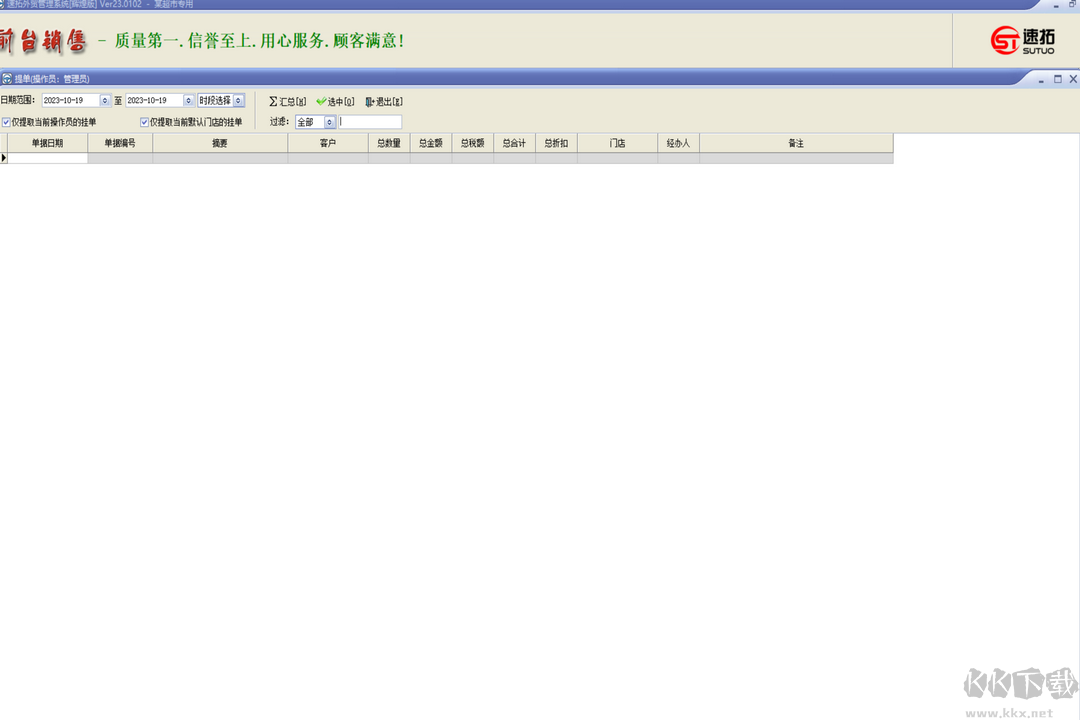The height and width of the screenshot is (720, 1080).
Task: Sort by 单据编号 column header
Action: (x=120, y=143)
